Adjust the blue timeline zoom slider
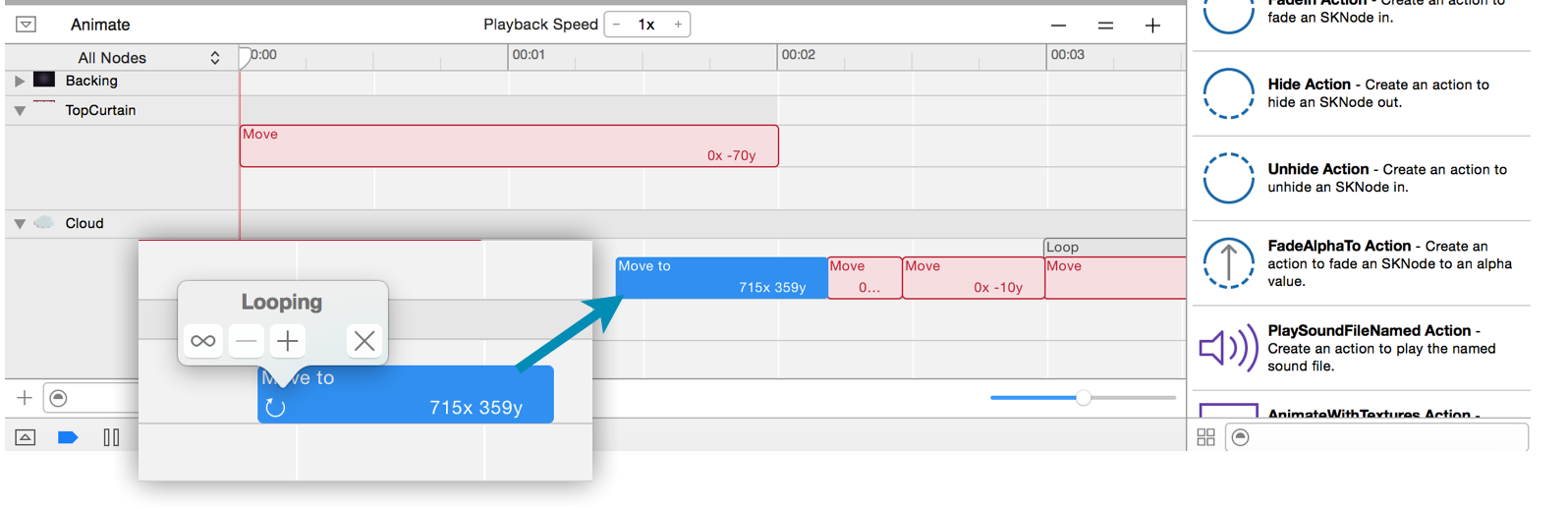The height and width of the screenshot is (509, 1568). tap(1083, 398)
